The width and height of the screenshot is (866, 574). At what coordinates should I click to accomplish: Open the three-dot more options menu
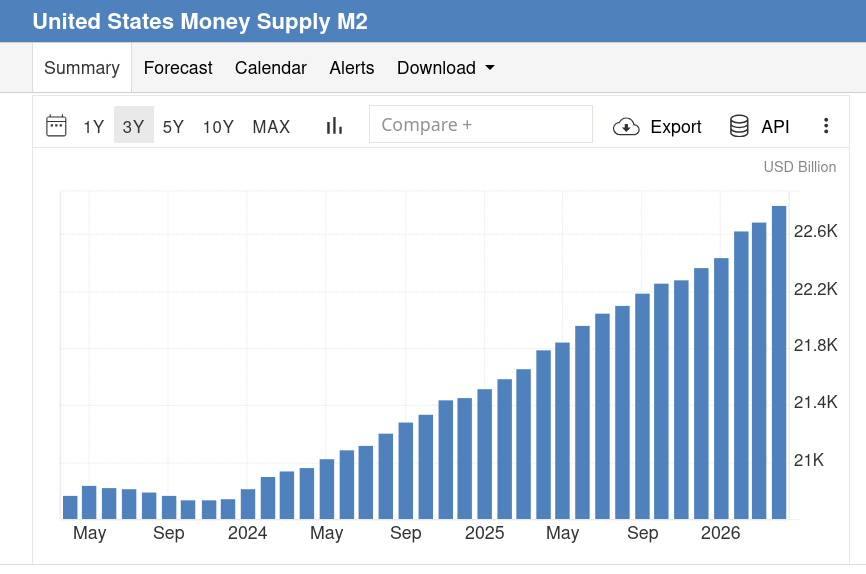pyautogui.click(x=826, y=125)
